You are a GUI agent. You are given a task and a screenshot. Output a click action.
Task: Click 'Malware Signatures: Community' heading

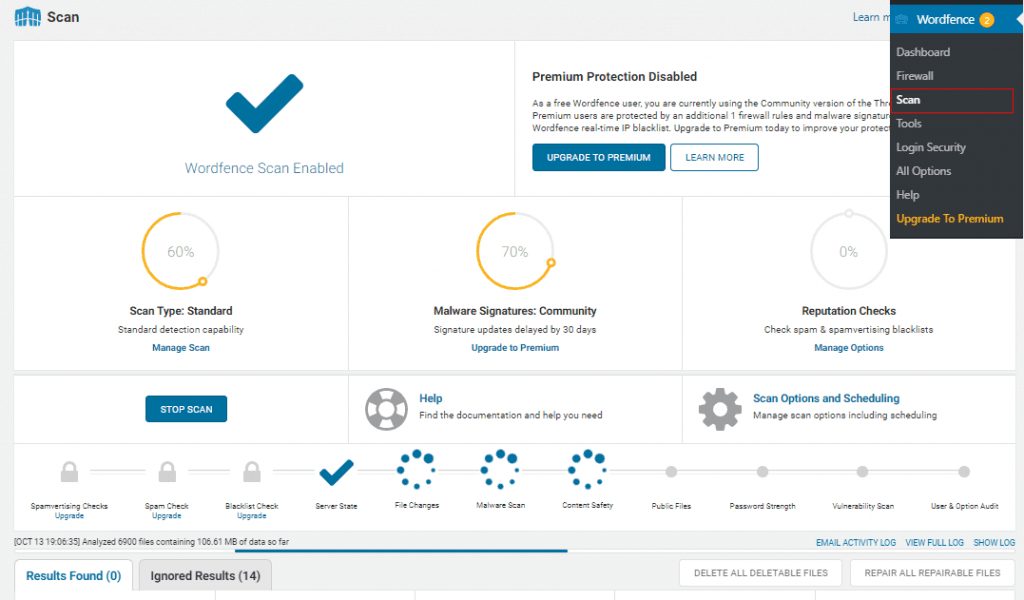[x=515, y=311]
